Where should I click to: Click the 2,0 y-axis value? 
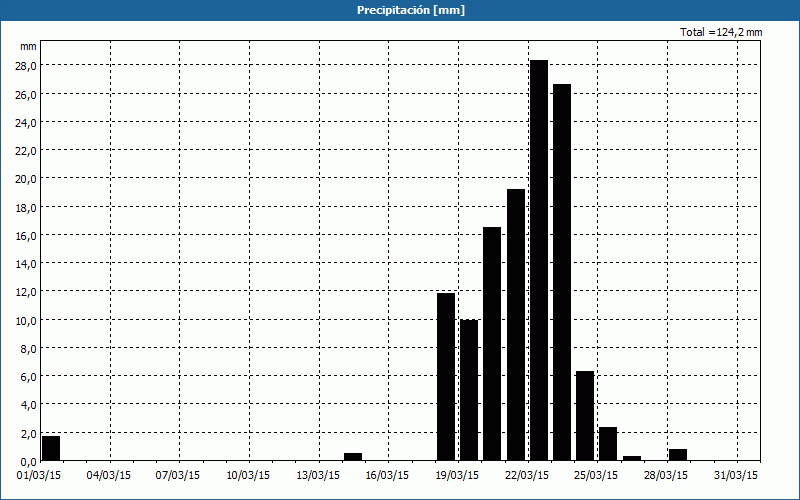(28, 434)
